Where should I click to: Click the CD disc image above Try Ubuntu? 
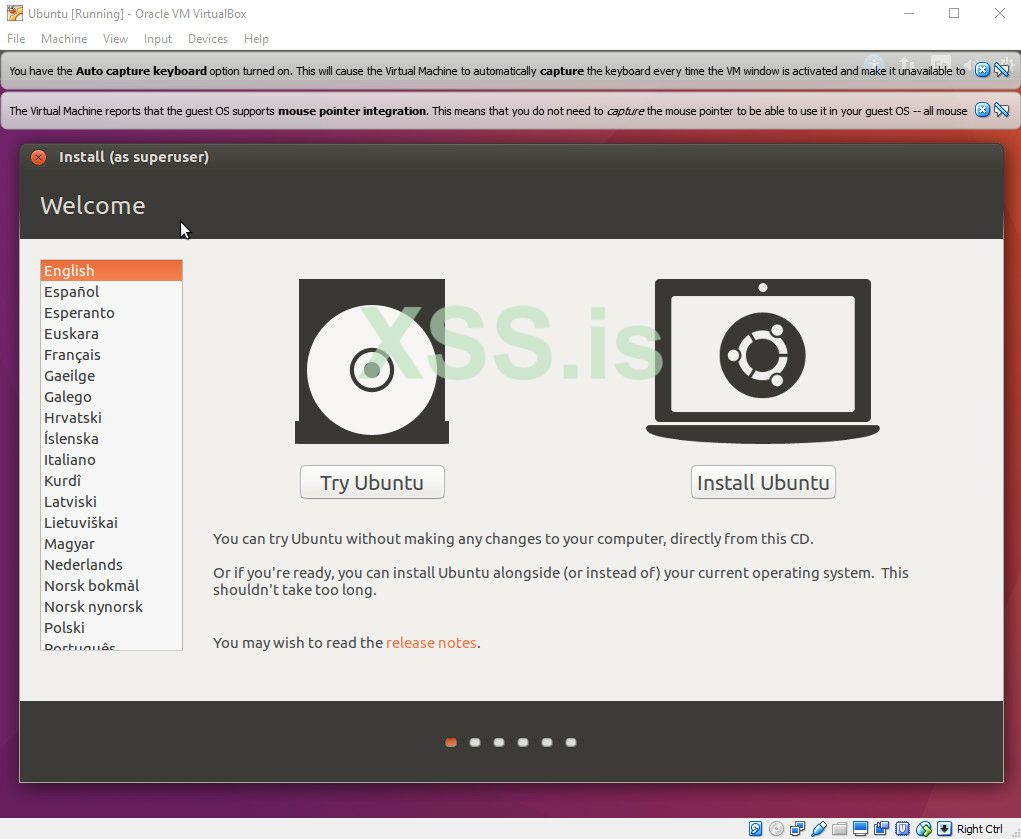pyautogui.click(x=372, y=362)
